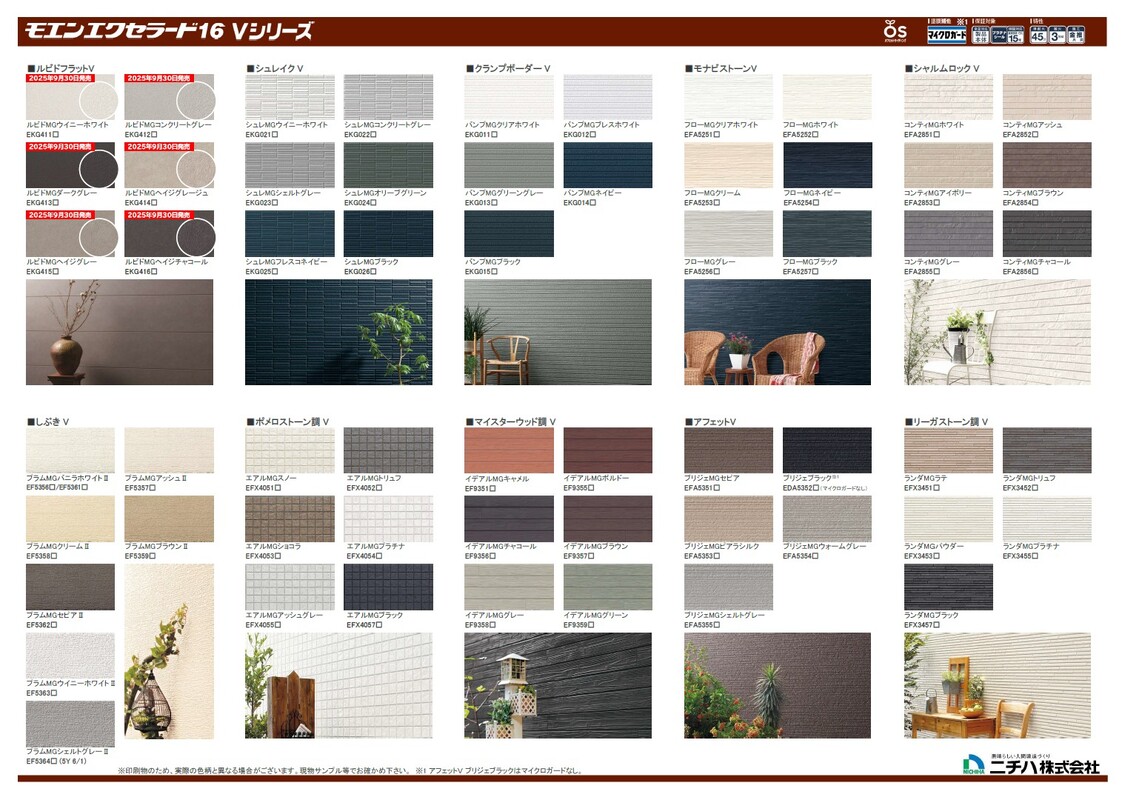
Task: Click the checkbox square after code EFA5251
Action: coord(718,134)
